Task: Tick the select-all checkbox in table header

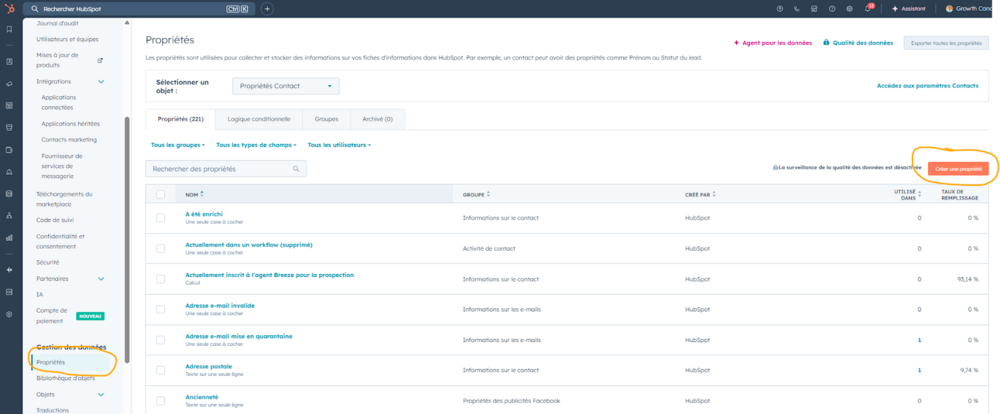Action: point(161,195)
